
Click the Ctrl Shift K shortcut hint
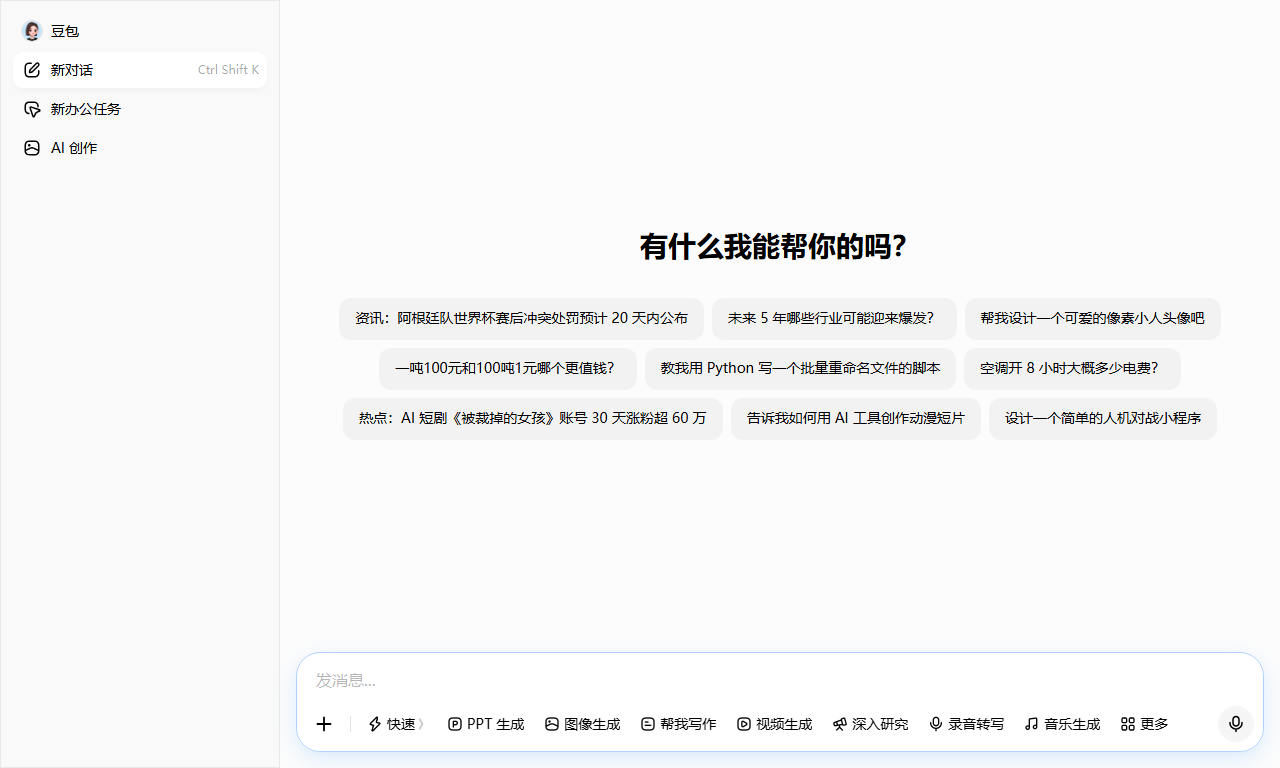pyautogui.click(x=228, y=70)
